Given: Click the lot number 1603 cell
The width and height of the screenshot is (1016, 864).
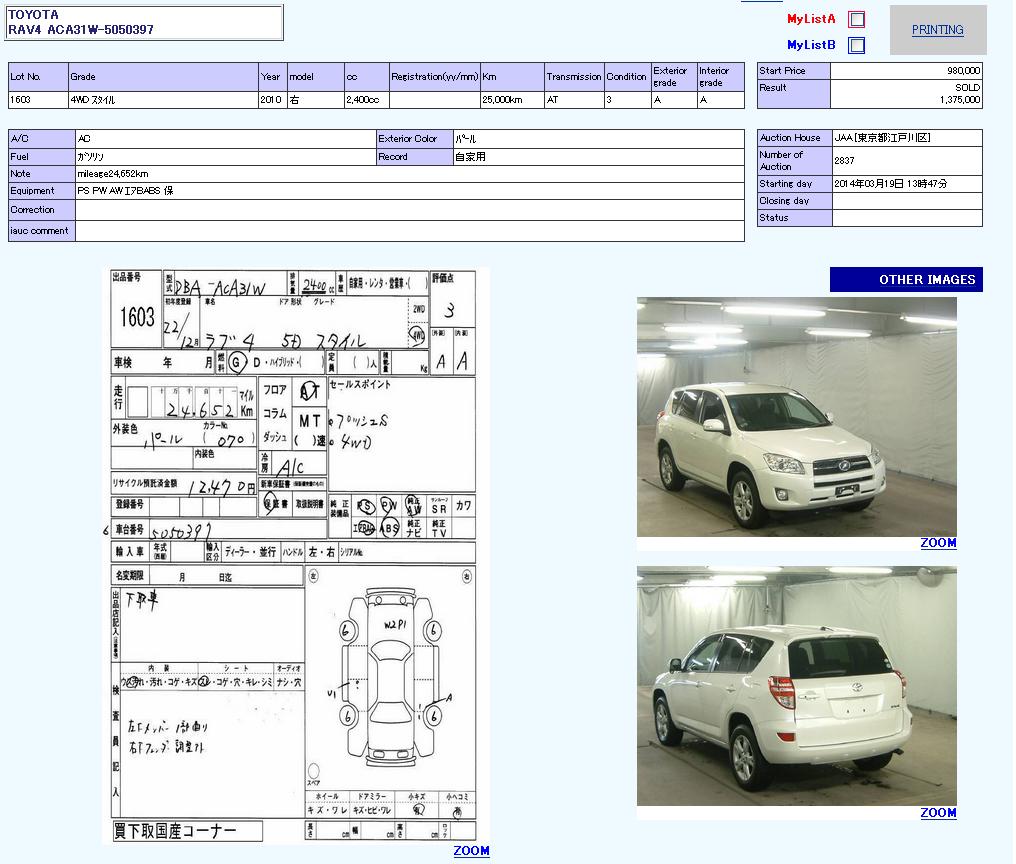Looking at the screenshot, I should (37, 100).
